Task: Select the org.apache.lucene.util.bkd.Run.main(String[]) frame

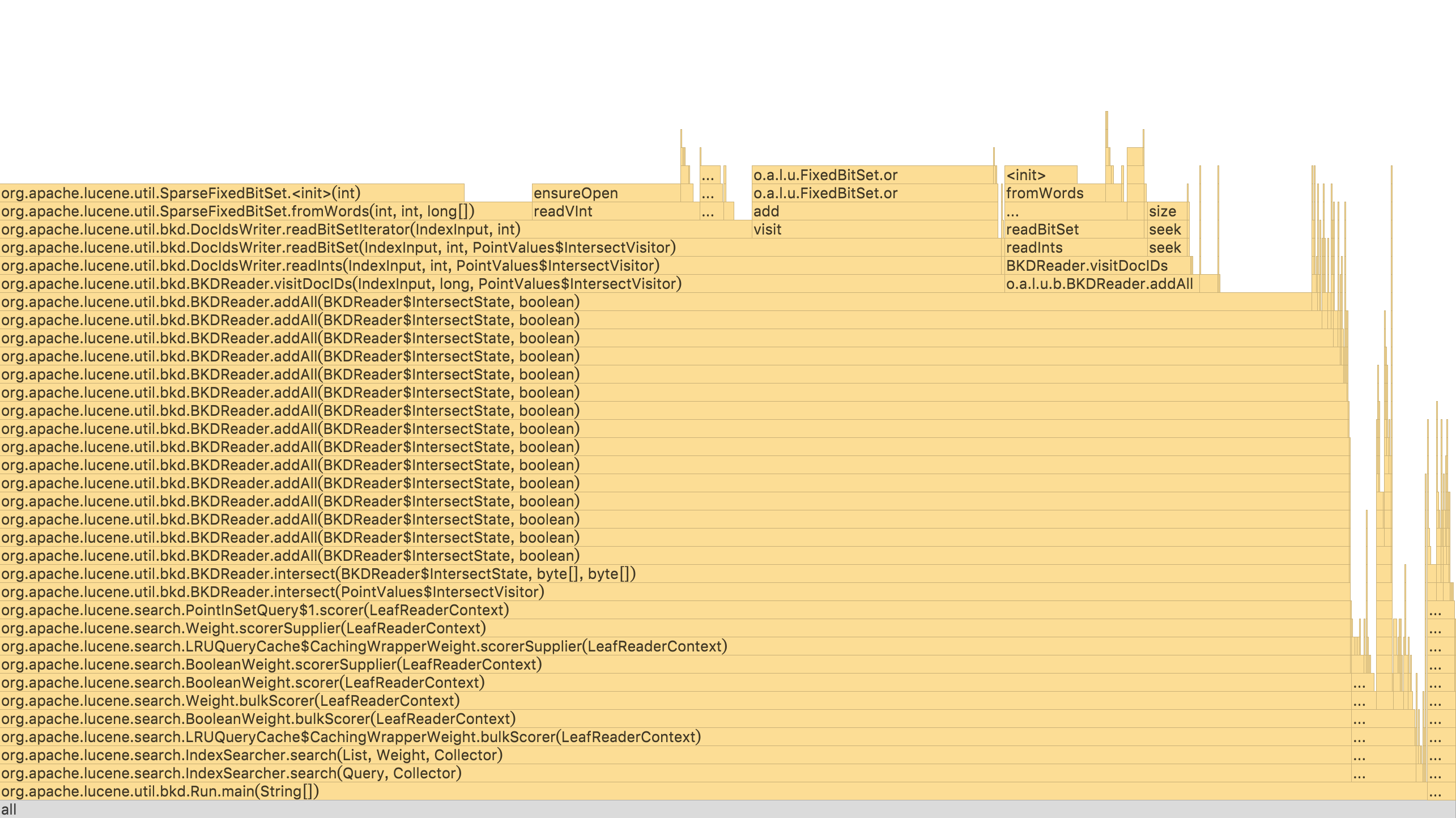Action: pyautogui.click(x=713, y=791)
